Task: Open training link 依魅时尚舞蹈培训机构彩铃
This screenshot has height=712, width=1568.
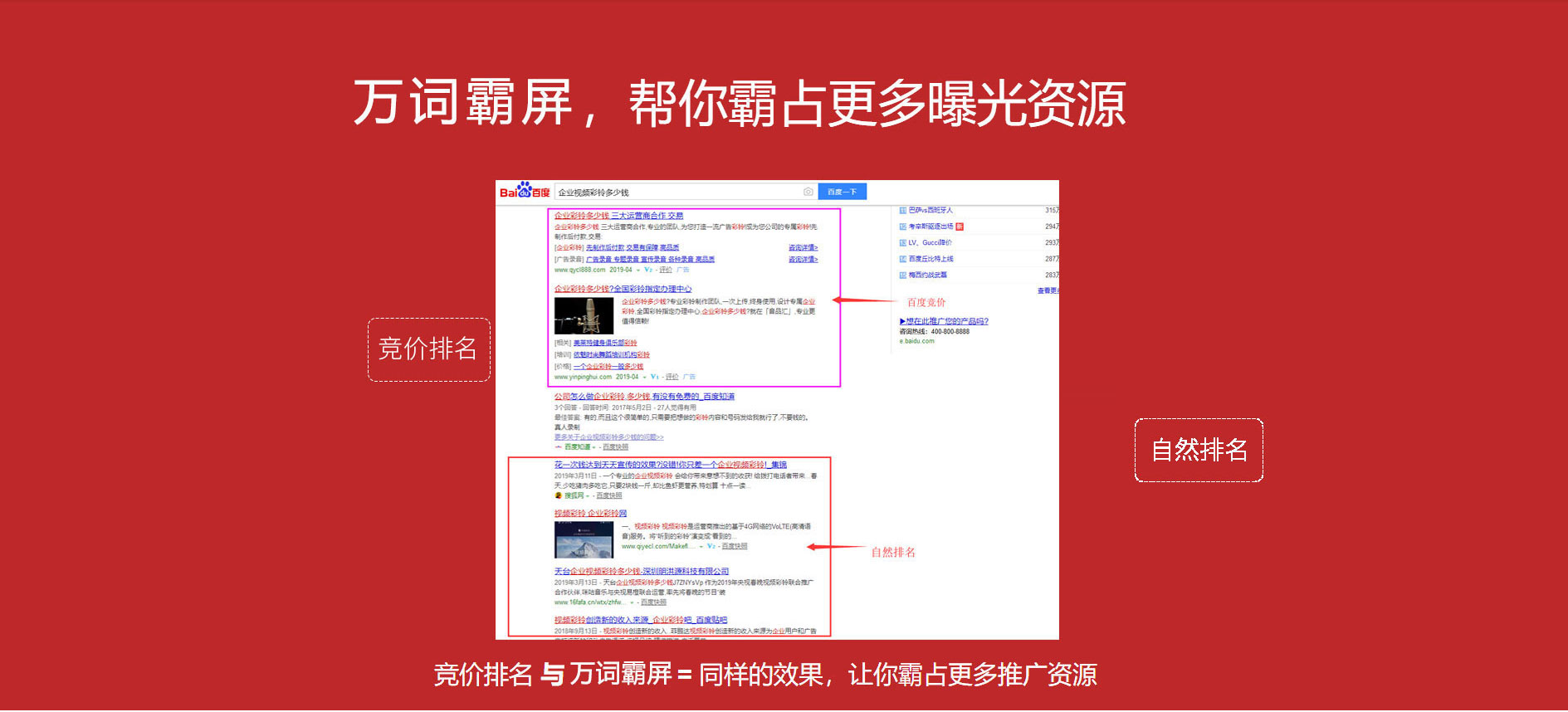Action: (612, 354)
